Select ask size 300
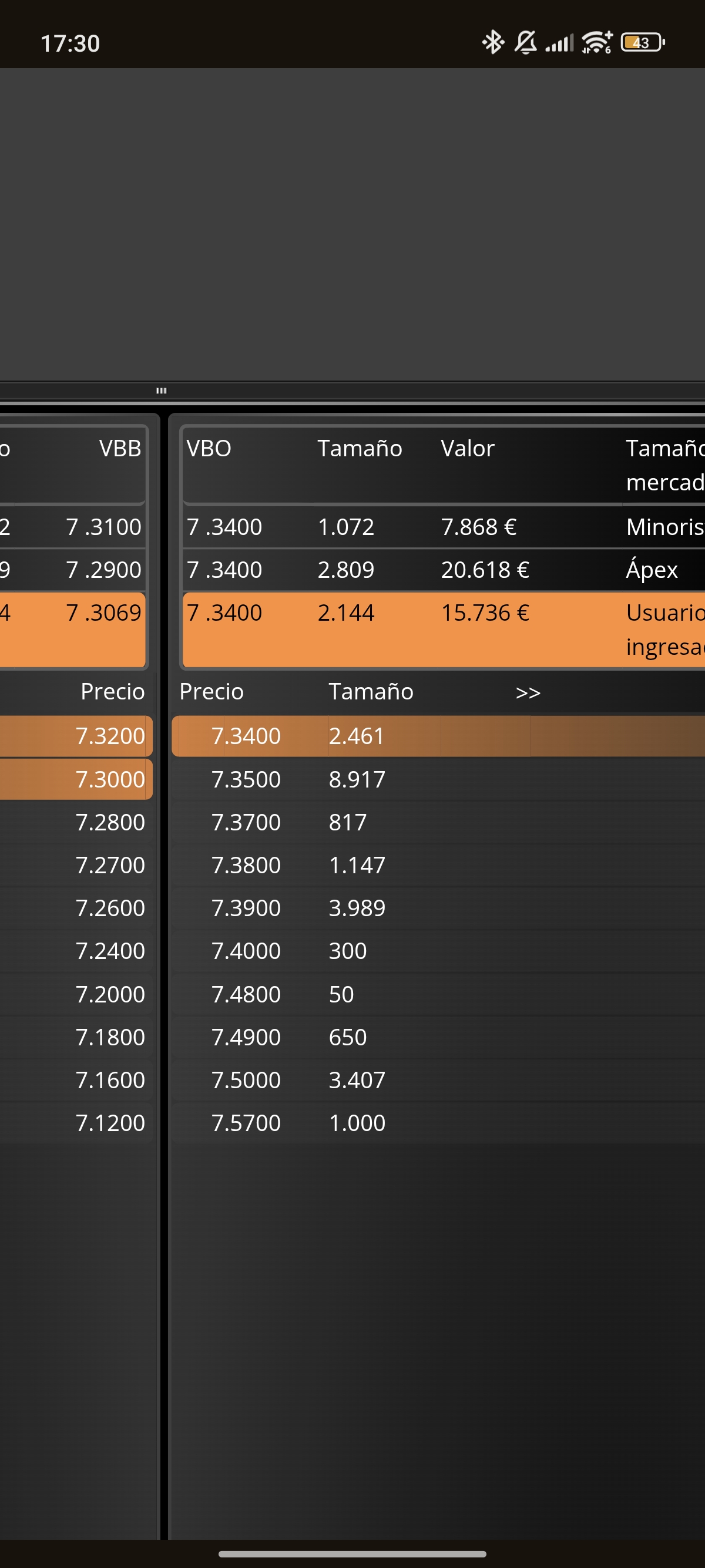The image size is (705, 1568). (348, 951)
